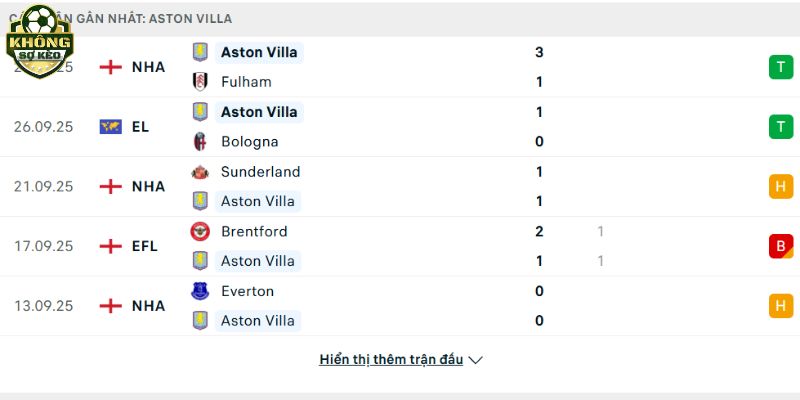Click the orange H badge for Everton match
Image resolution: width=800 pixels, height=400 pixels.
[780, 306]
